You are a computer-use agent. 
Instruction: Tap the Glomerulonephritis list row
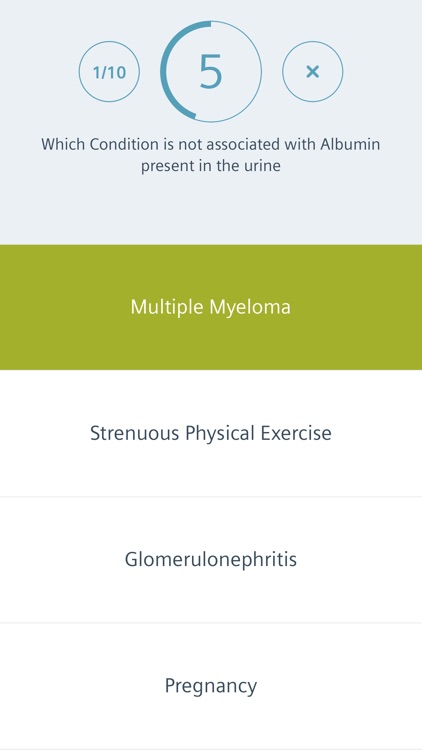[211, 559]
